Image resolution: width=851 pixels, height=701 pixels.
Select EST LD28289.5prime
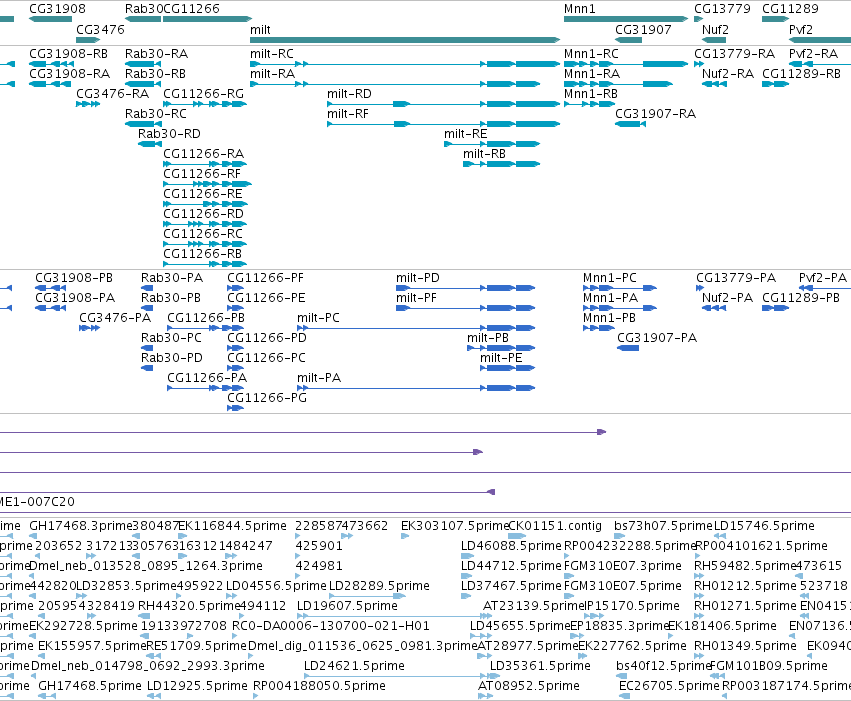click(367, 596)
